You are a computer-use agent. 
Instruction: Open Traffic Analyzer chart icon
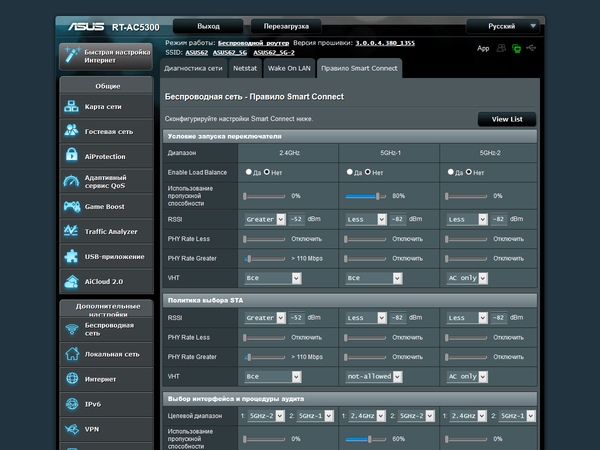coord(73,231)
